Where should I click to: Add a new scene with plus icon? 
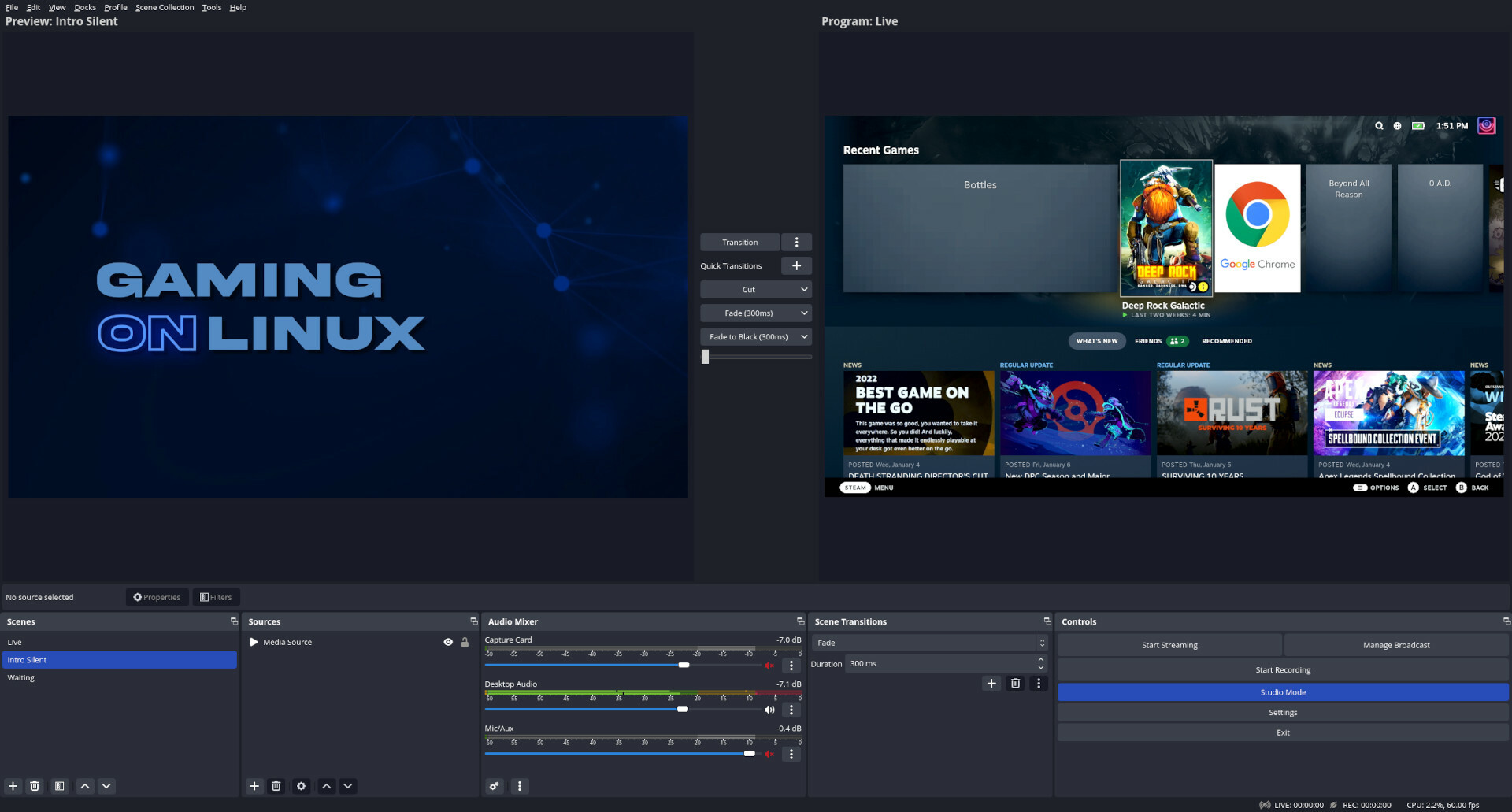pyautogui.click(x=13, y=786)
